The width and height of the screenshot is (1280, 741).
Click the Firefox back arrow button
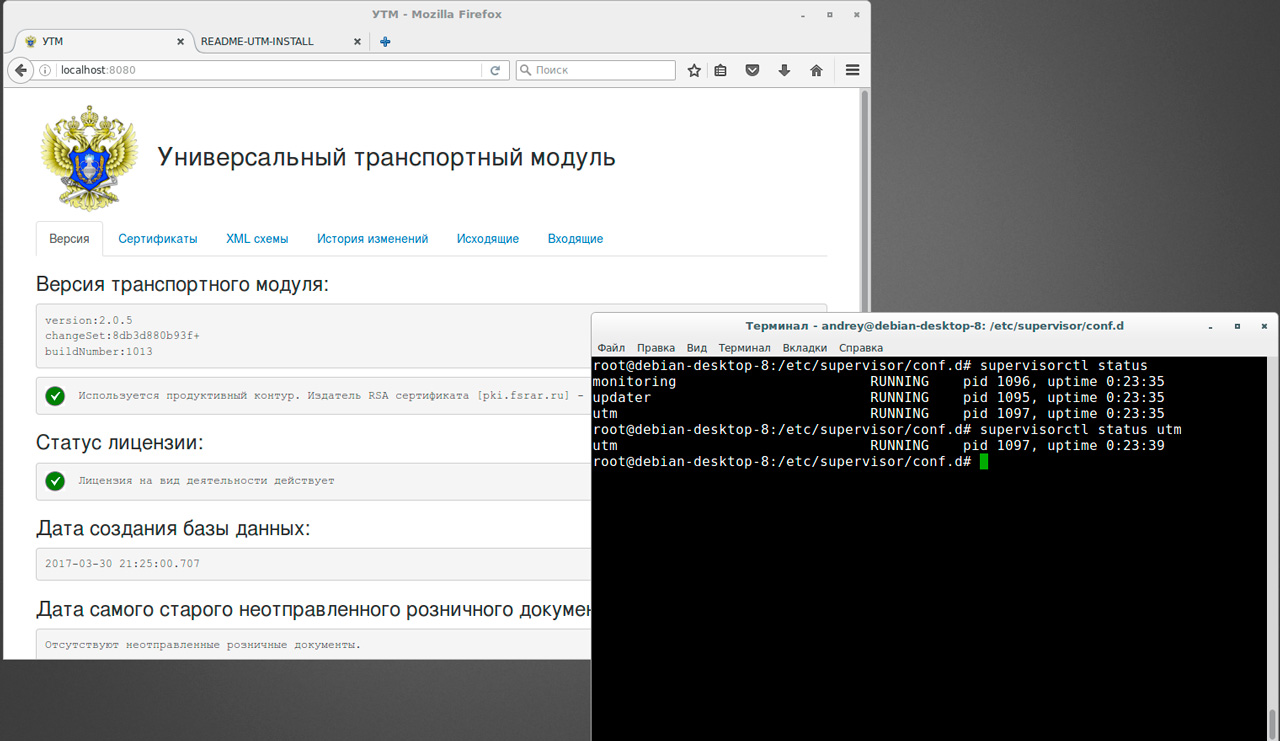pos(21,70)
